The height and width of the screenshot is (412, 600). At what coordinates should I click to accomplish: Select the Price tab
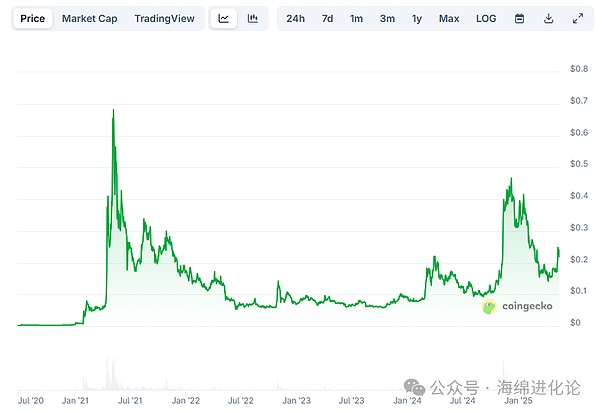click(32, 18)
